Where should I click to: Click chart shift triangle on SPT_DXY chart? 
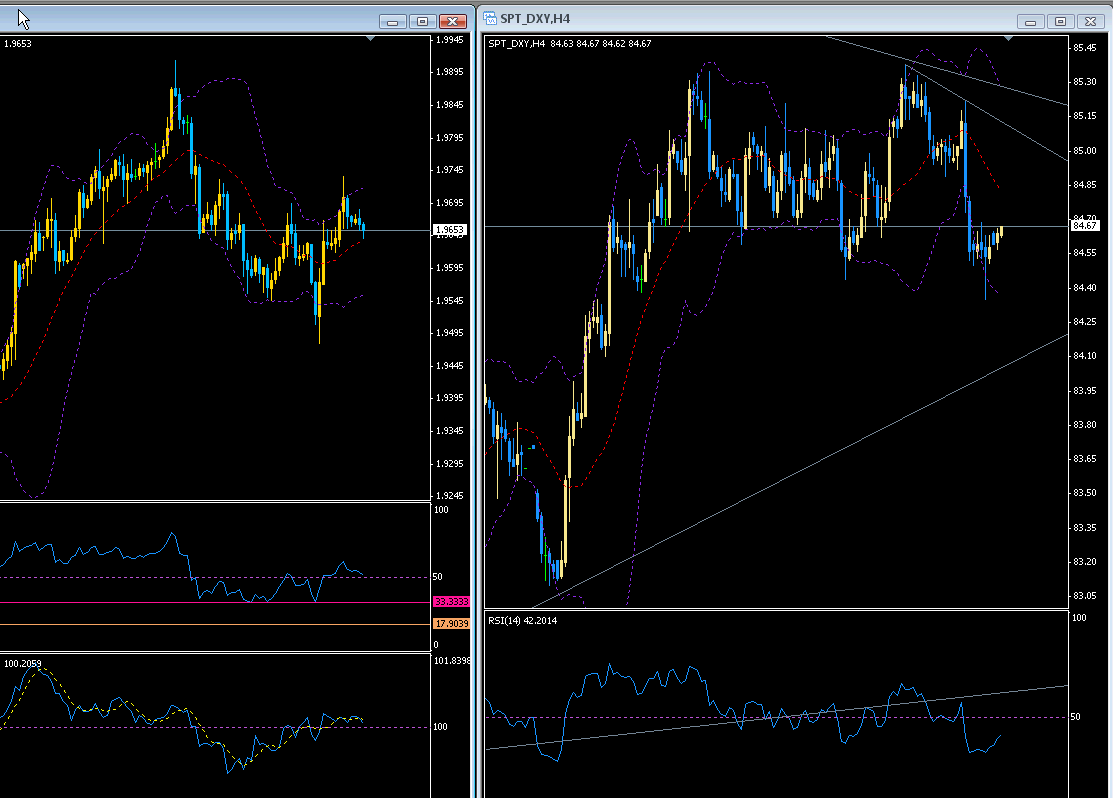[x=1009, y=38]
